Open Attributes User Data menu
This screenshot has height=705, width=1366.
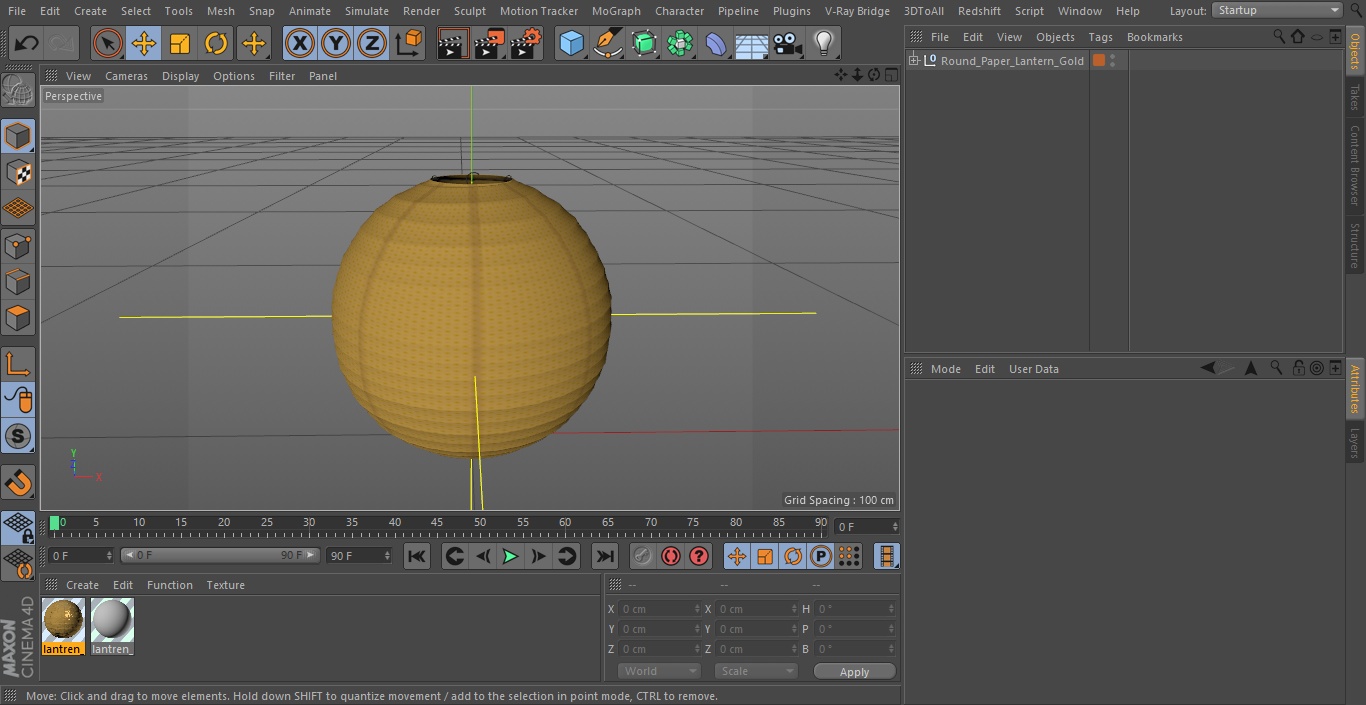pos(1033,369)
